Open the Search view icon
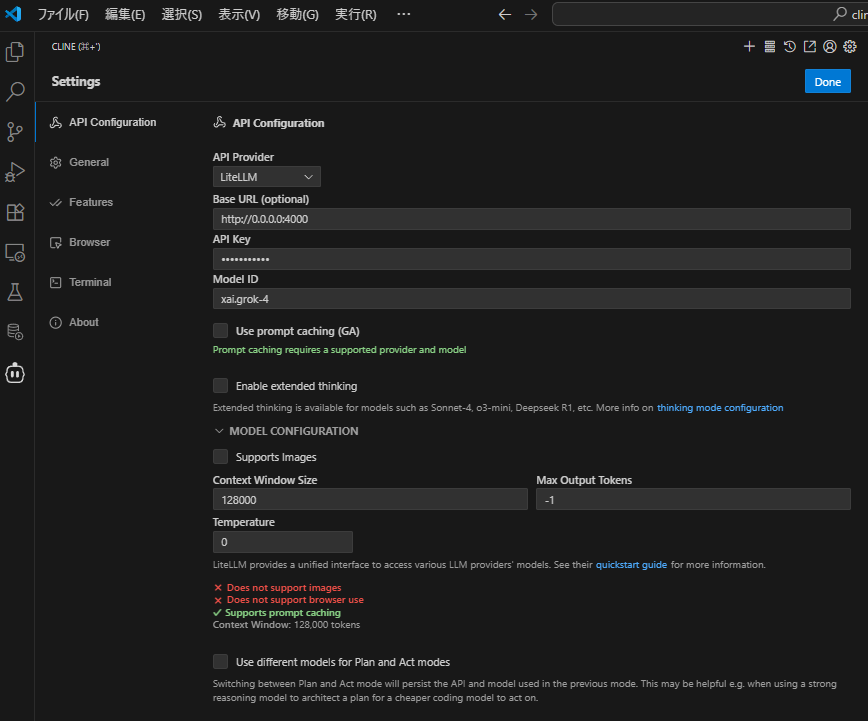The height and width of the screenshot is (721, 868). coord(15,91)
